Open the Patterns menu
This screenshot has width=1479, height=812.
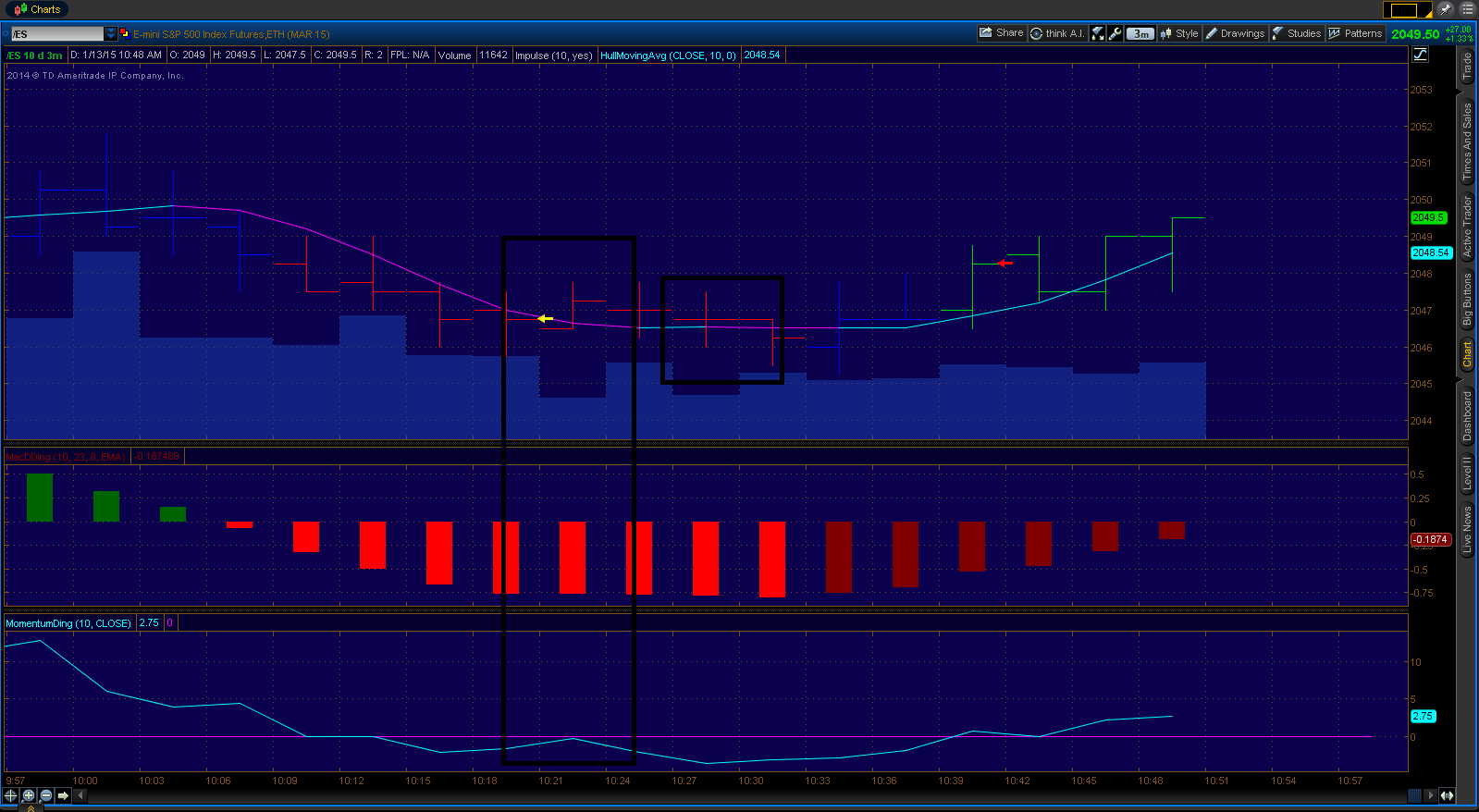pos(1355,33)
